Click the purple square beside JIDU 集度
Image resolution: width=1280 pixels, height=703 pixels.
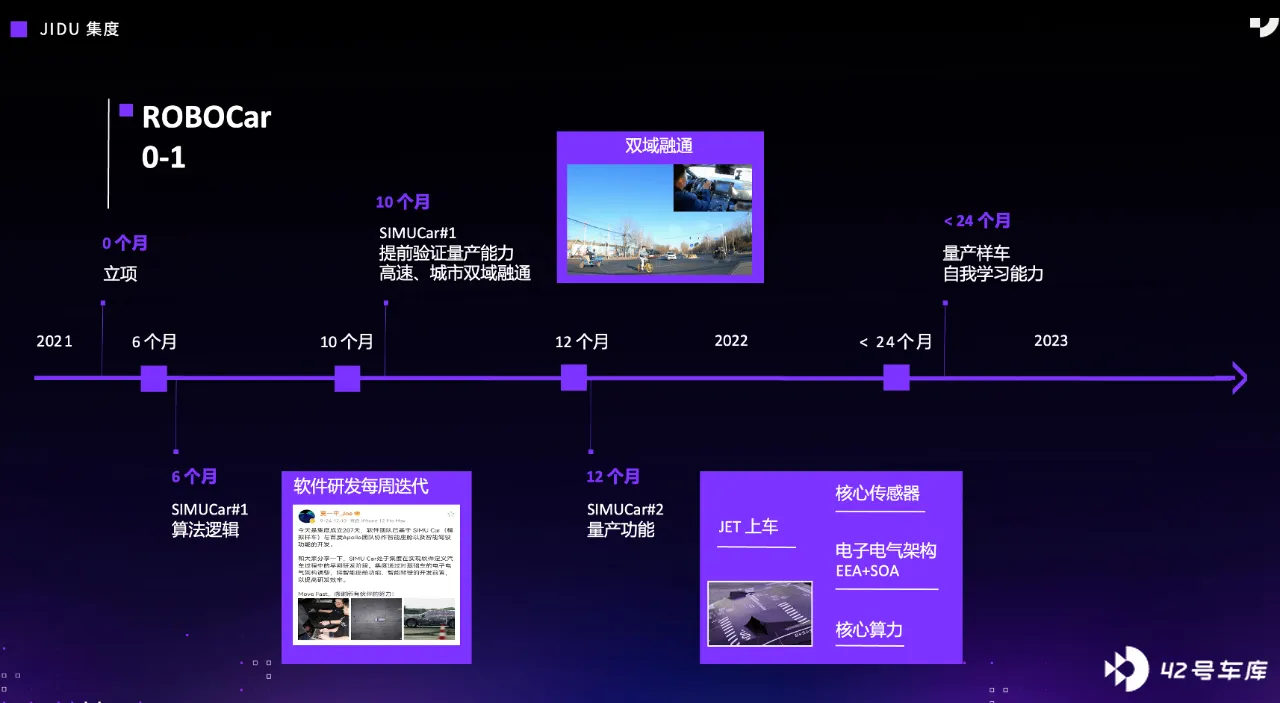[x=19, y=29]
